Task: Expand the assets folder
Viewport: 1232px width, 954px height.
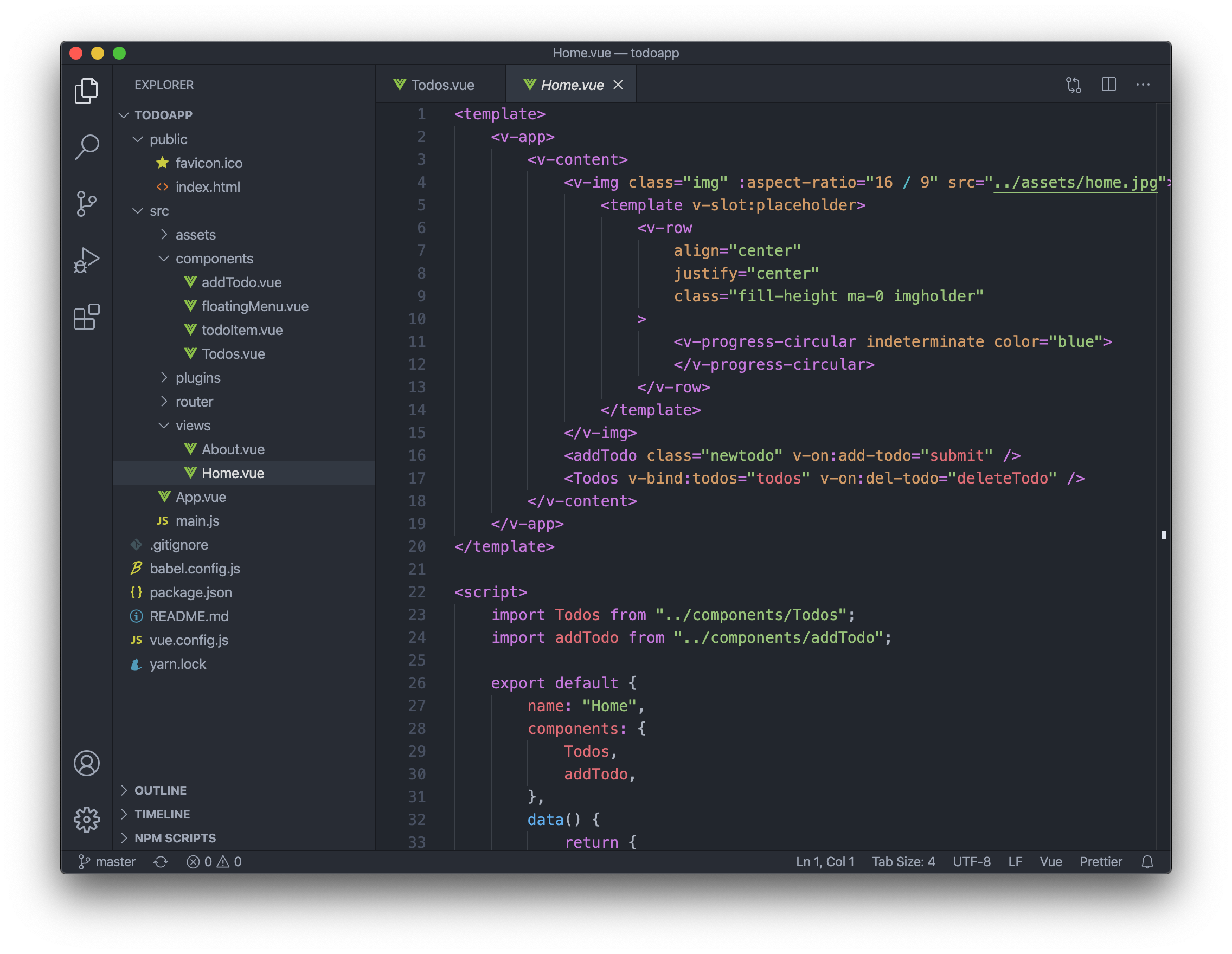Action: click(x=243, y=235)
